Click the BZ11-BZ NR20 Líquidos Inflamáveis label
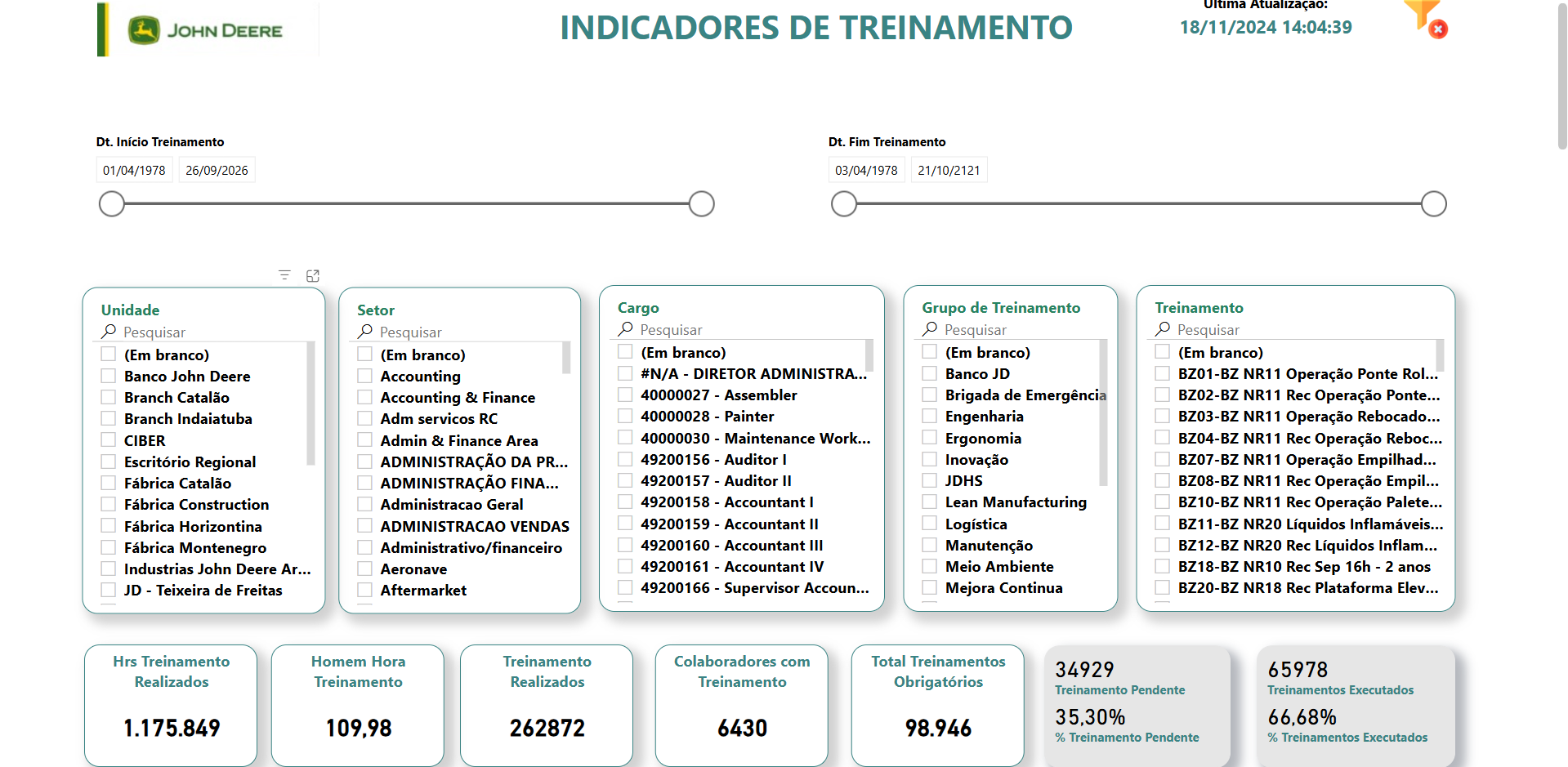The image size is (1568, 767). point(1311,524)
